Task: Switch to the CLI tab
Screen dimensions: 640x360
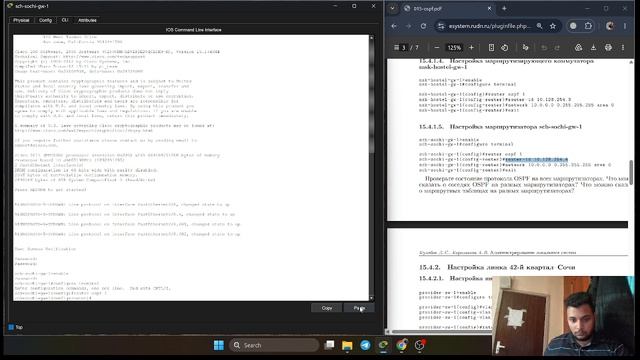Action: point(65,20)
